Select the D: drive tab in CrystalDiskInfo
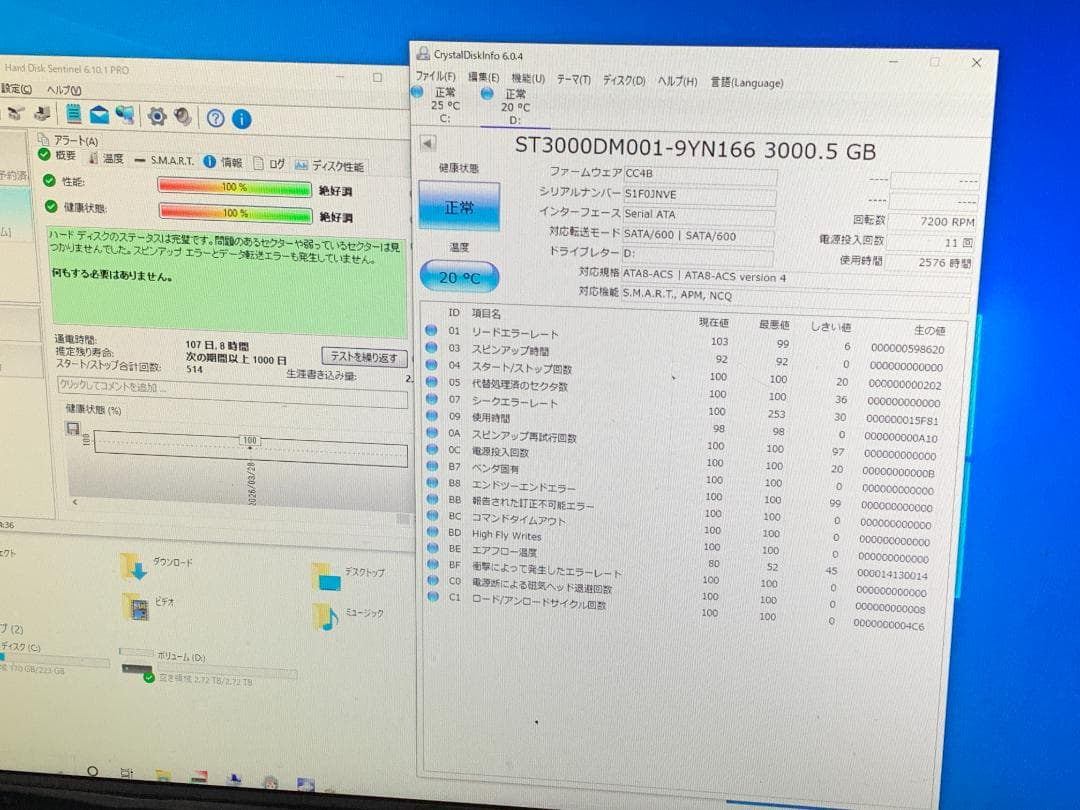The image size is (1080, 810). click(515, 107)
